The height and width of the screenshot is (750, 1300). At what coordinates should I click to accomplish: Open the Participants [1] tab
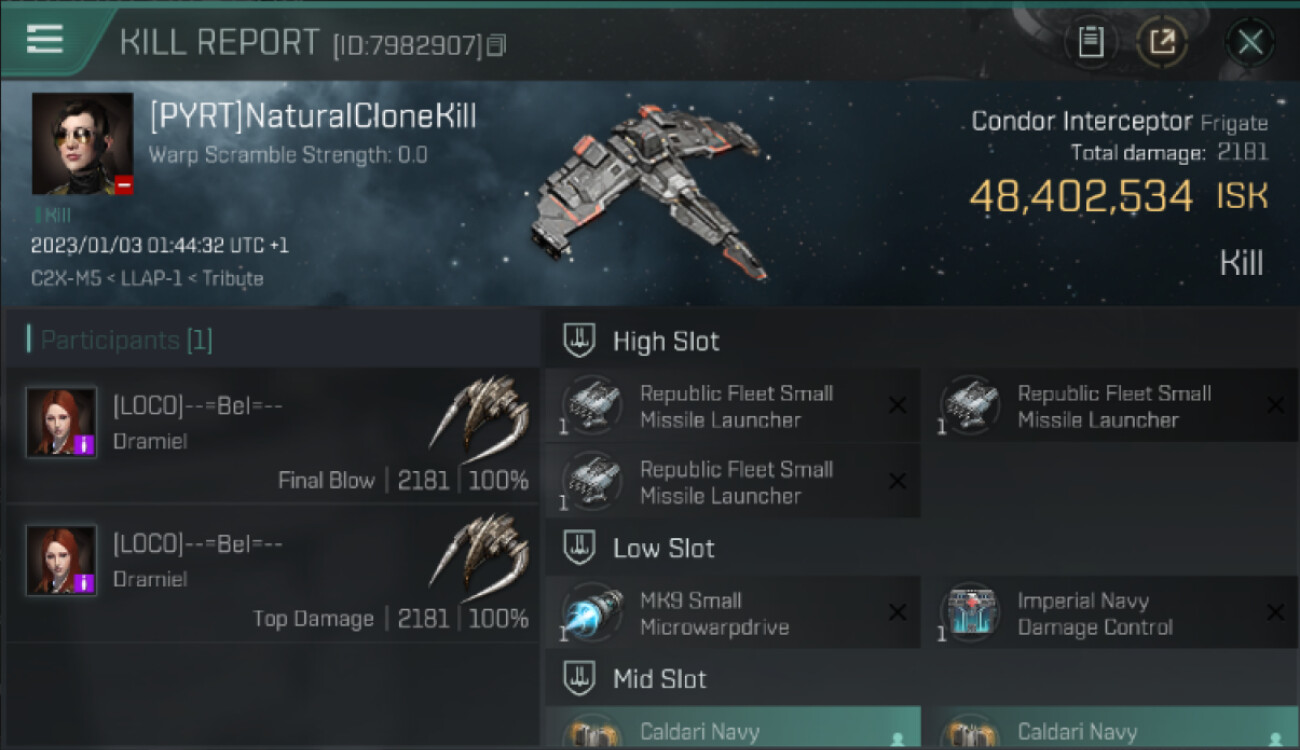(120, 340)
